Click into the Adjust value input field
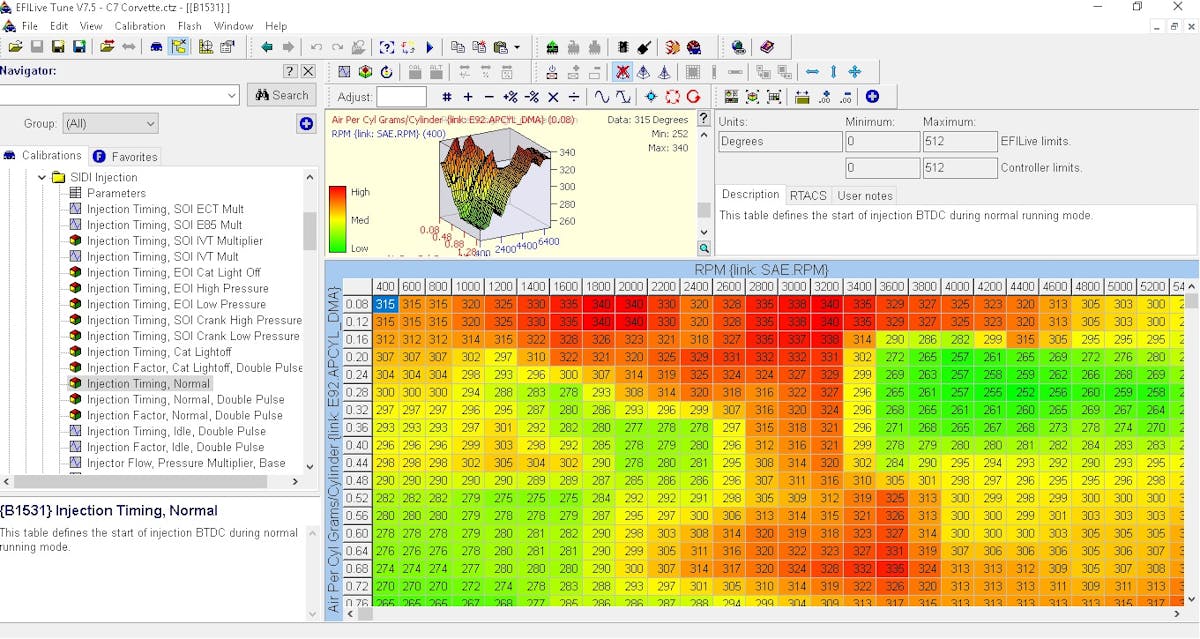 tap(401, 97)
